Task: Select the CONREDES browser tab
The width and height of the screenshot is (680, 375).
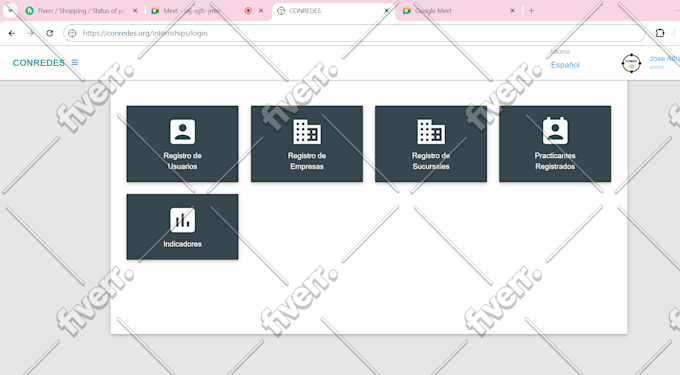Action: pos(333,11)
